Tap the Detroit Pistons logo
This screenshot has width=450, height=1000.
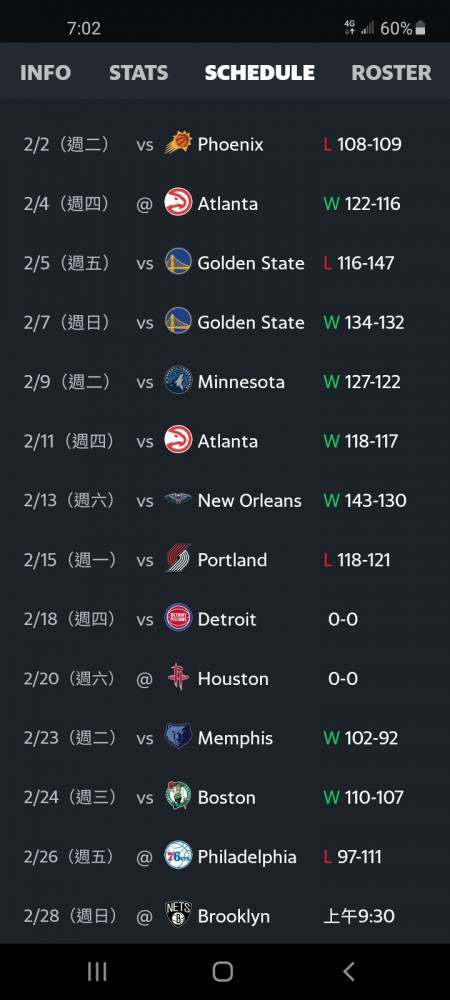pyautogui.click(x=178, y=618)
